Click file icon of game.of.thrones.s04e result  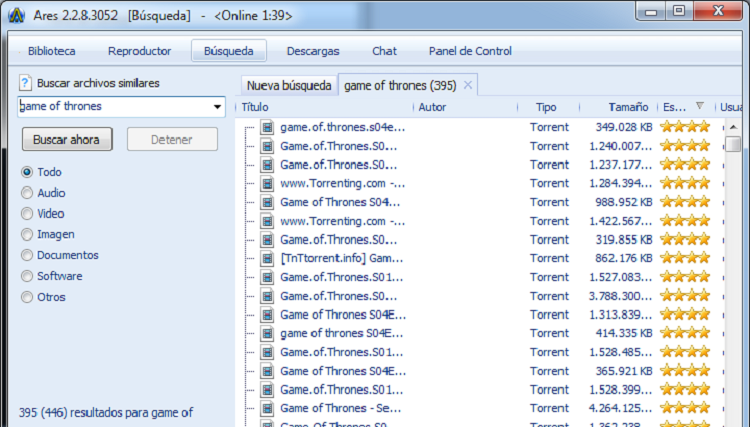(267, 127)
